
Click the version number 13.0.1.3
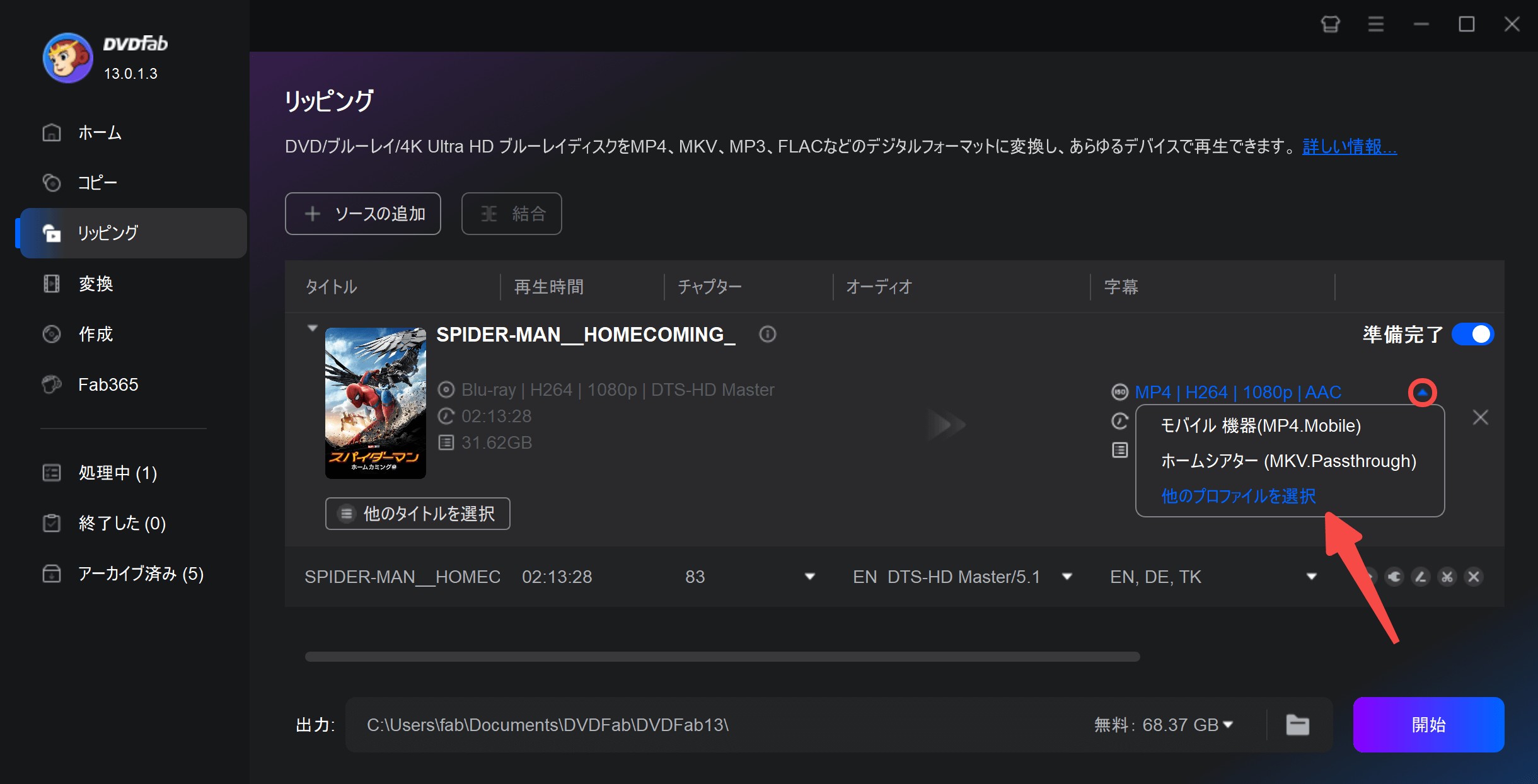click(130, 74)
